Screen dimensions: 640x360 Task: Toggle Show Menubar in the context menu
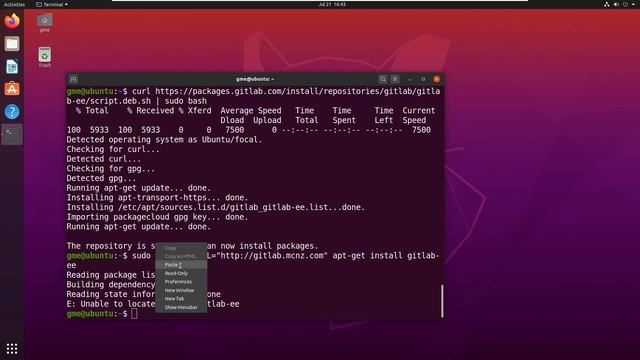pyautogui.click(x=181, y=307)
